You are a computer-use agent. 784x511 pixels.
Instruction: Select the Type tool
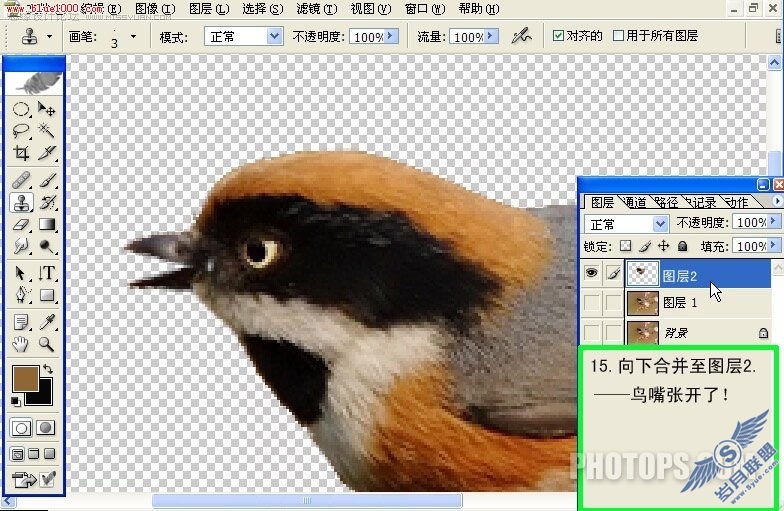click(x=46, y=273)
